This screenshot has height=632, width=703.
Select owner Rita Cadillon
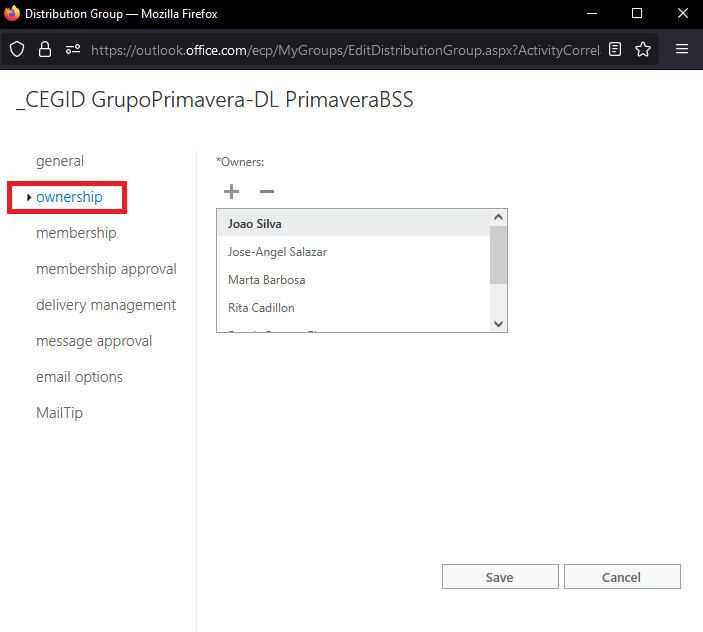click(353, 308)
